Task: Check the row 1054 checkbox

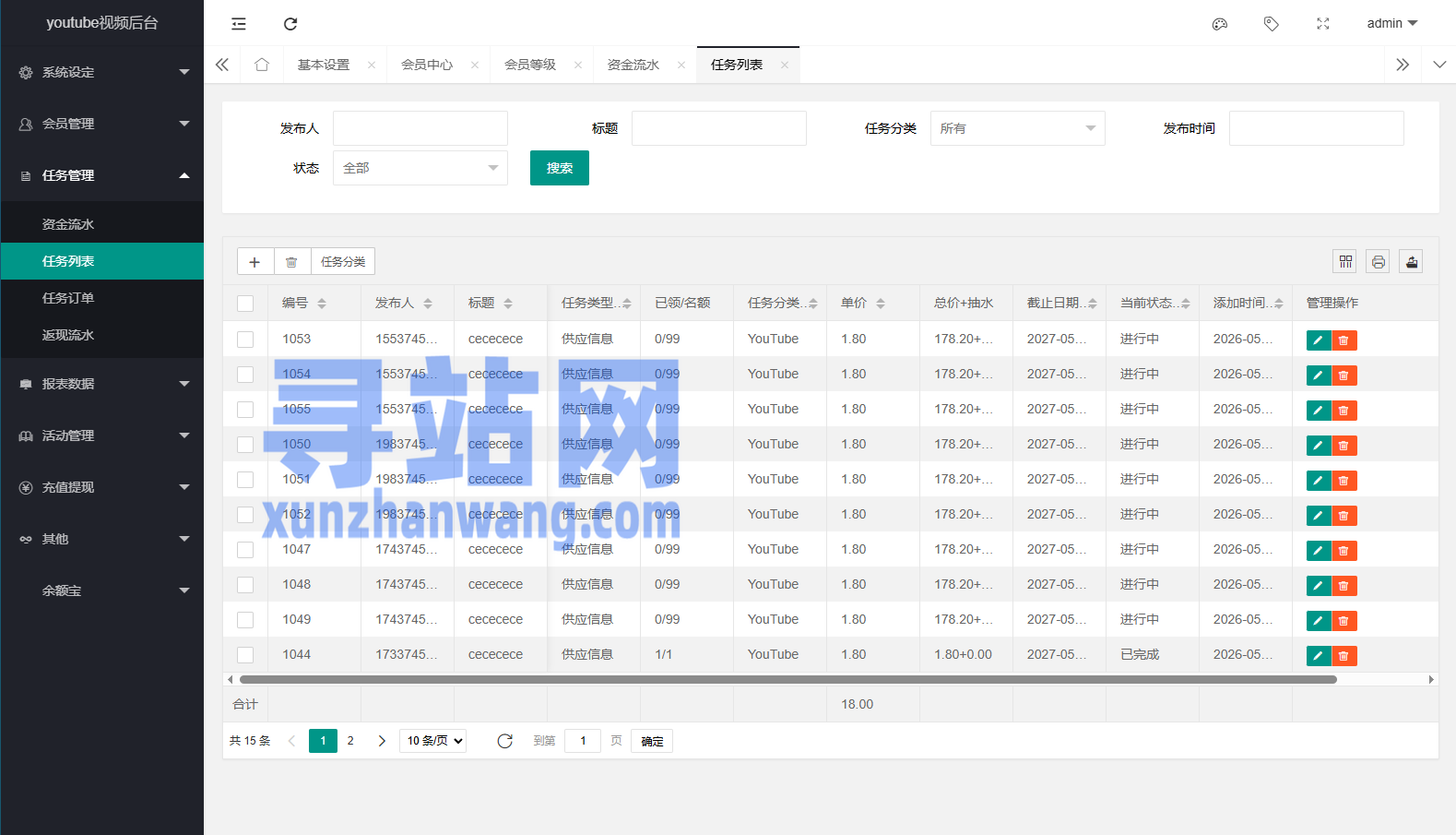Action: coord(245,375)
